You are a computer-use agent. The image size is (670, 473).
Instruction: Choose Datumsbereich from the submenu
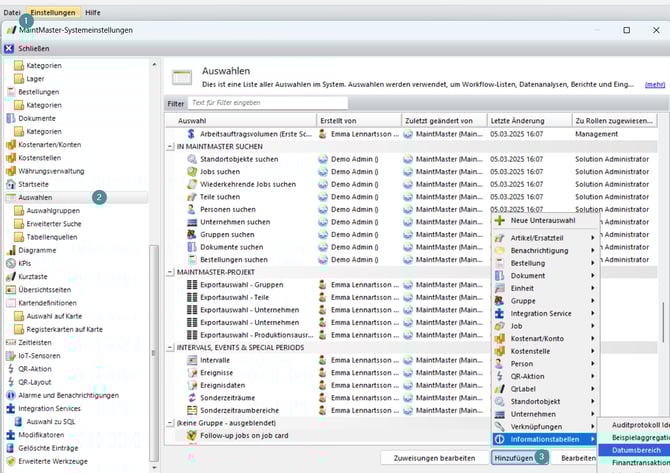click(x=636, y=451)
